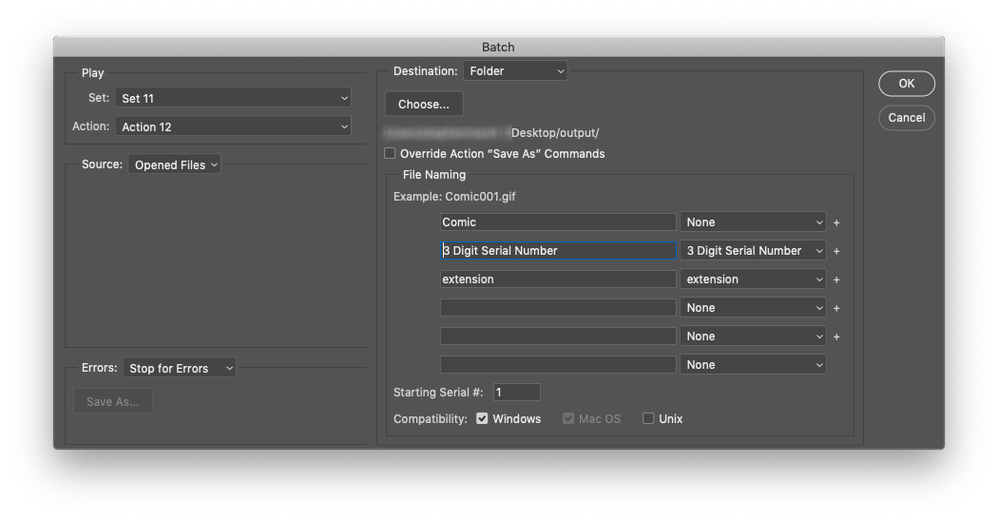This screenshot has height=520, width=998.
Task: Open the Set 11 dropdown
Action: point(233,98)
